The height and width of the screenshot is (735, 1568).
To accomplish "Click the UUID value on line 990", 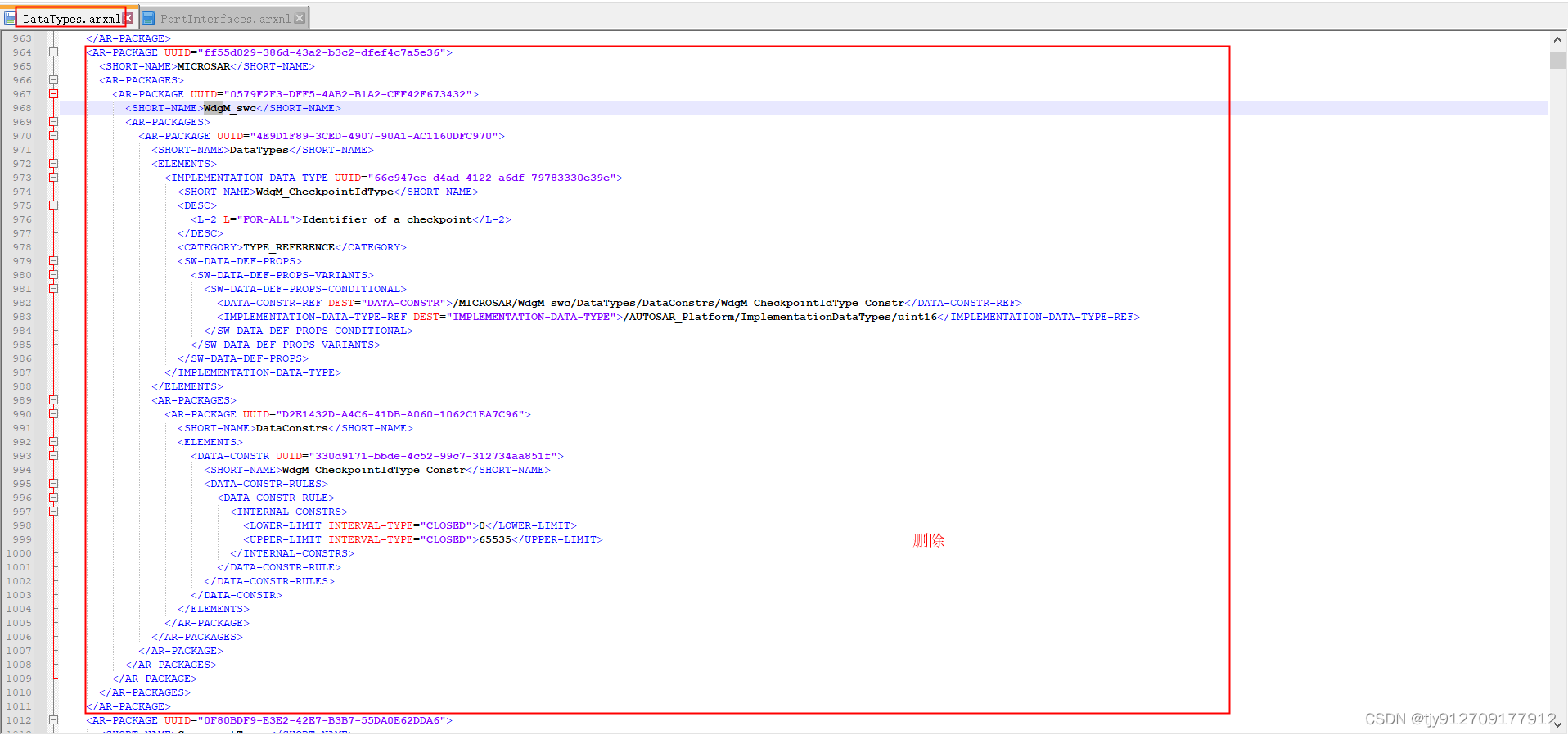I will click(x=400, y=414).
